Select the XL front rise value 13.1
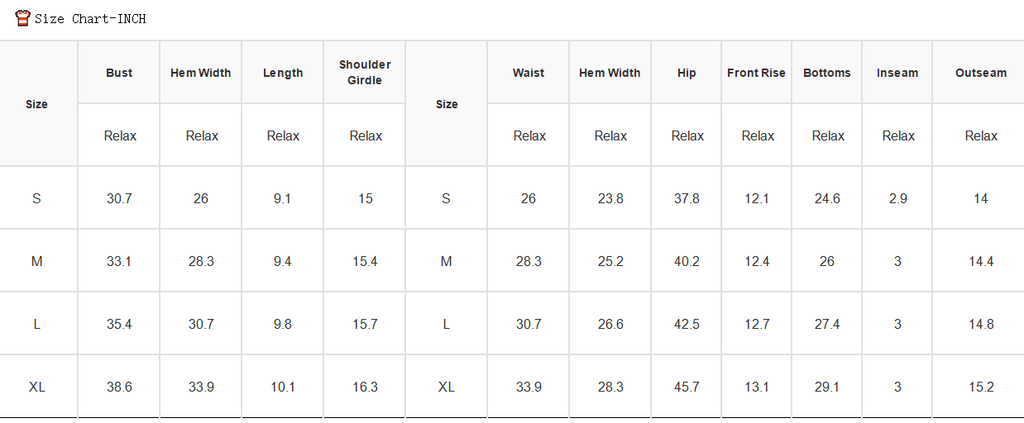Viewport: 1024px width, 423px height. (x=756, y=387)
